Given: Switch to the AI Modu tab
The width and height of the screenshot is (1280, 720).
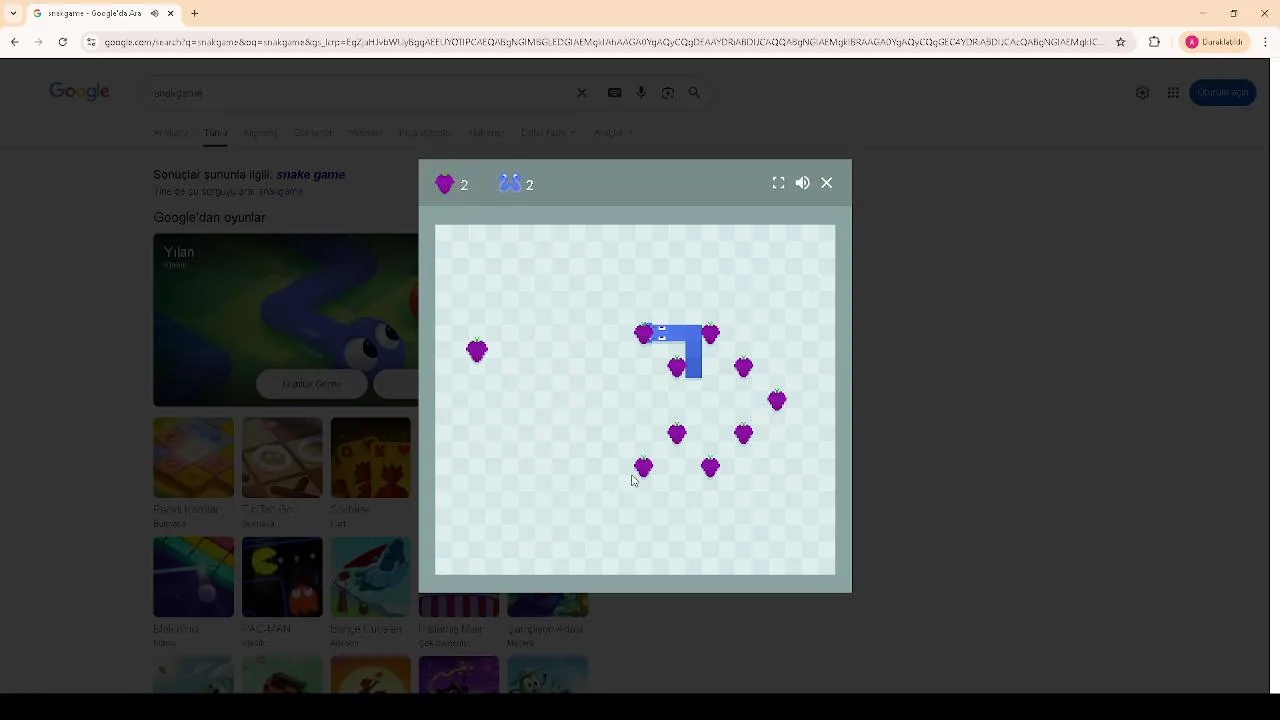Looking at the screenshot, I should click(170, 132).
